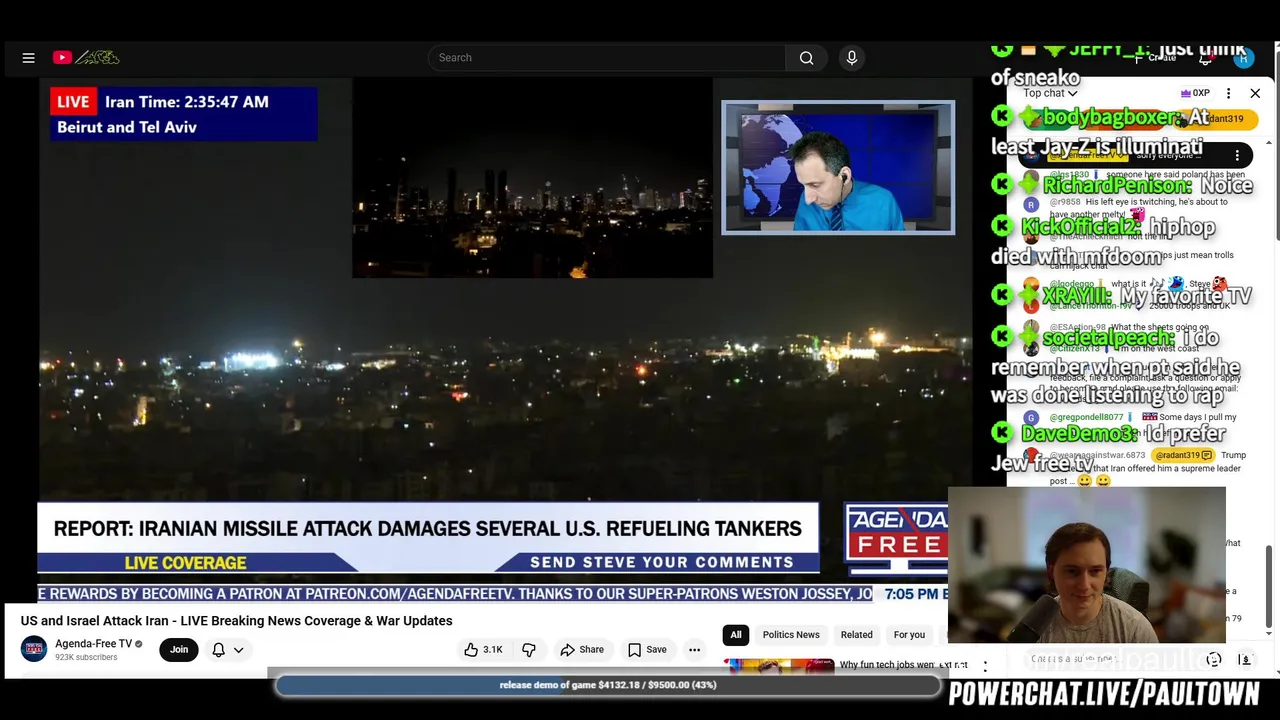The height and width of the screenshot is (720, 1280).
Task: Click the account avatar top right
Action: pos(1243,58)
